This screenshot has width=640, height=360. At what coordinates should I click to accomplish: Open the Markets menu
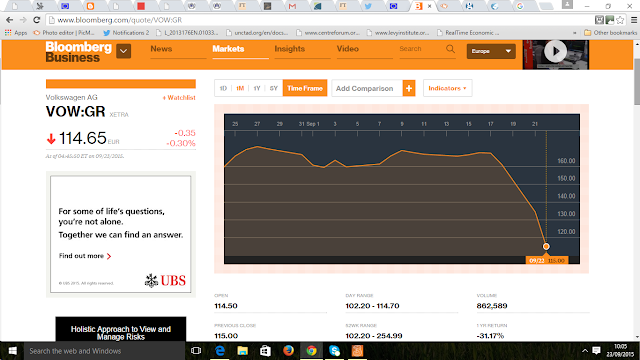coord(228,49)
